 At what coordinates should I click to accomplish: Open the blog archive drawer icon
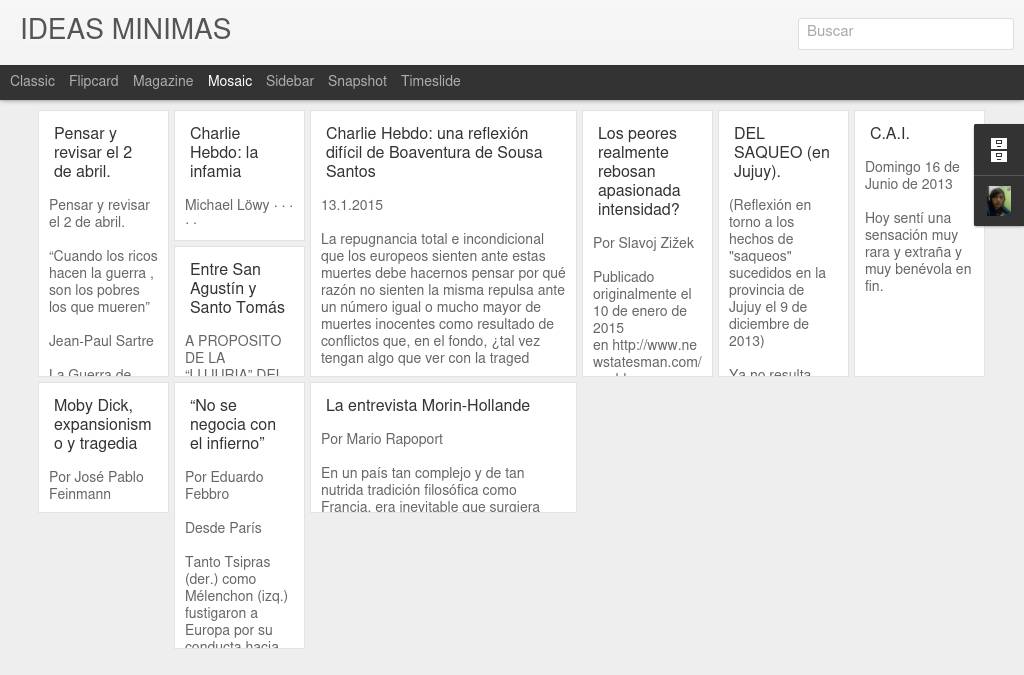[x=998, y=151]
